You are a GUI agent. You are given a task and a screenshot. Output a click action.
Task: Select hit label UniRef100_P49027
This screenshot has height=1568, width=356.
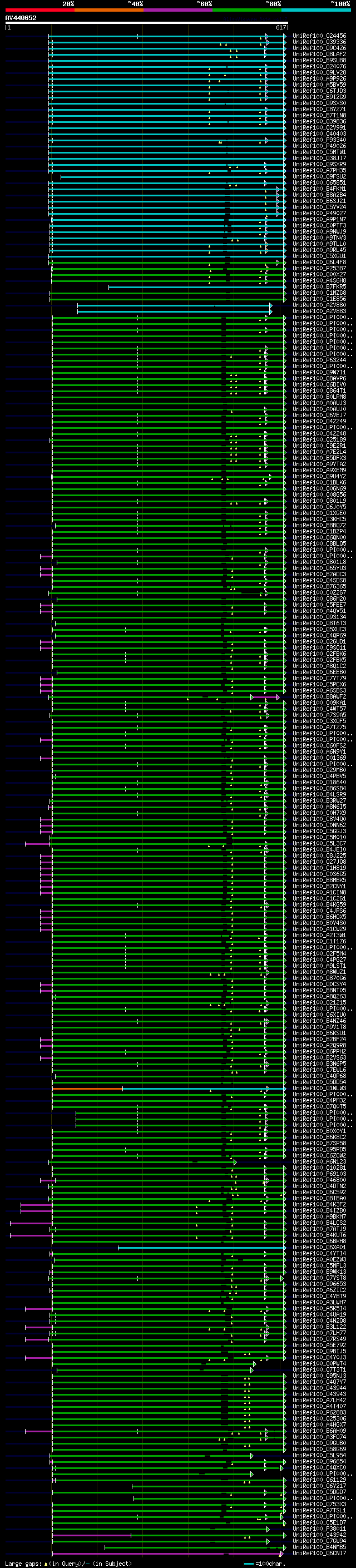pos(319,213)
